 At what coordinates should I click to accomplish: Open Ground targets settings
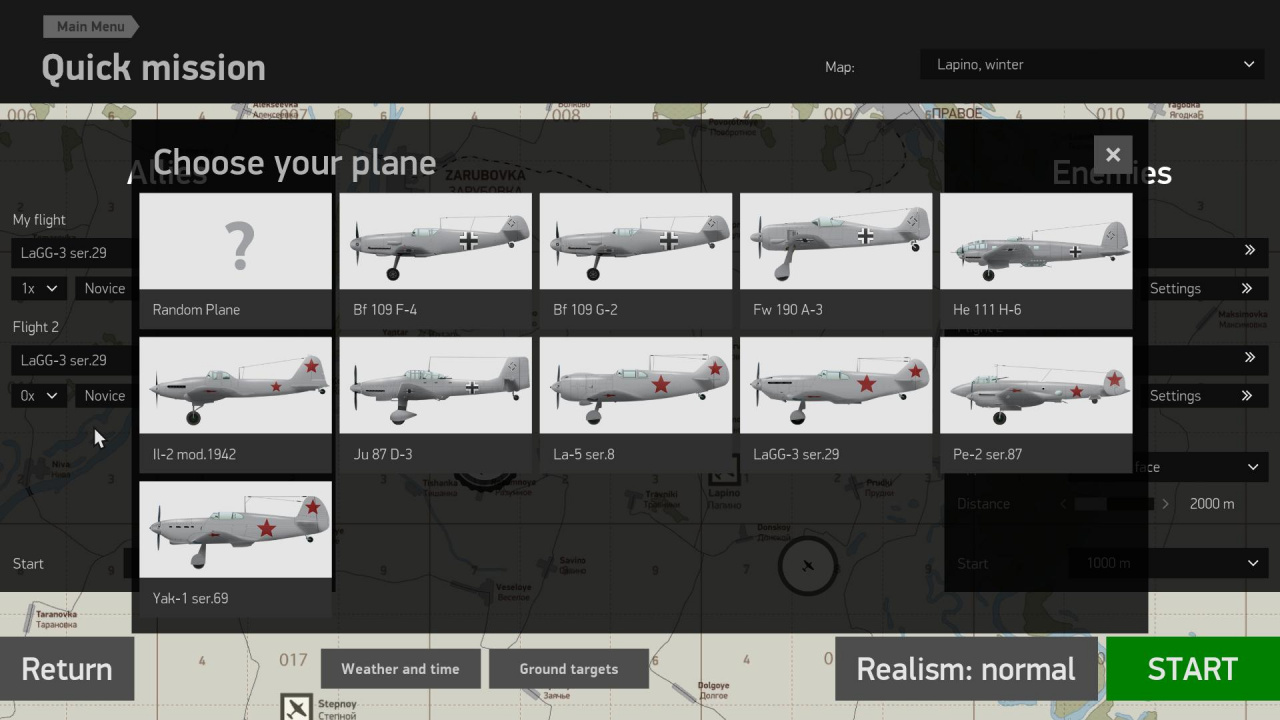coord(568,669)
